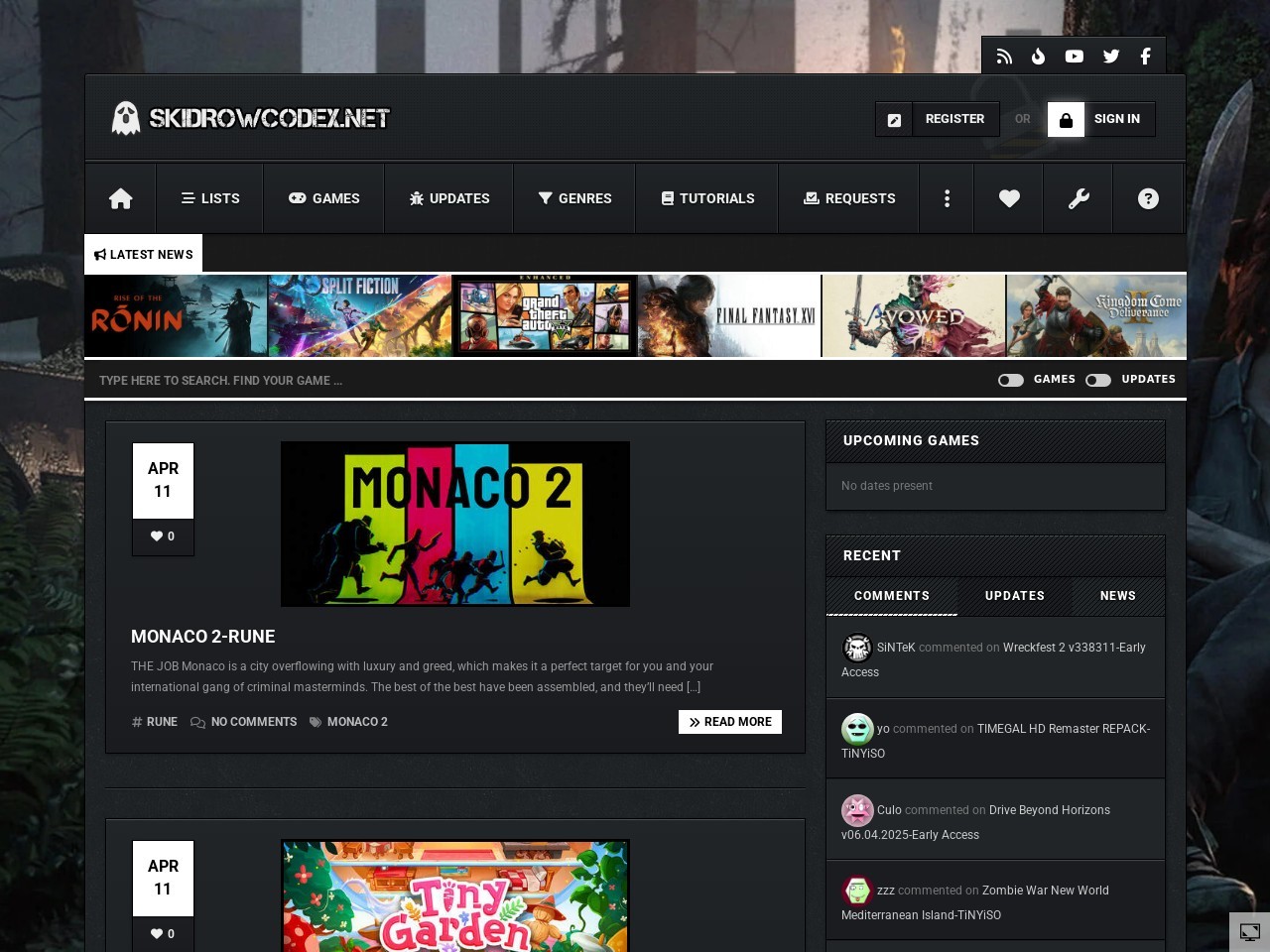Switch to the recent UPDATES tab
The width and height of the screenshot is (1270, 952).
click(x=1015, y=596)
